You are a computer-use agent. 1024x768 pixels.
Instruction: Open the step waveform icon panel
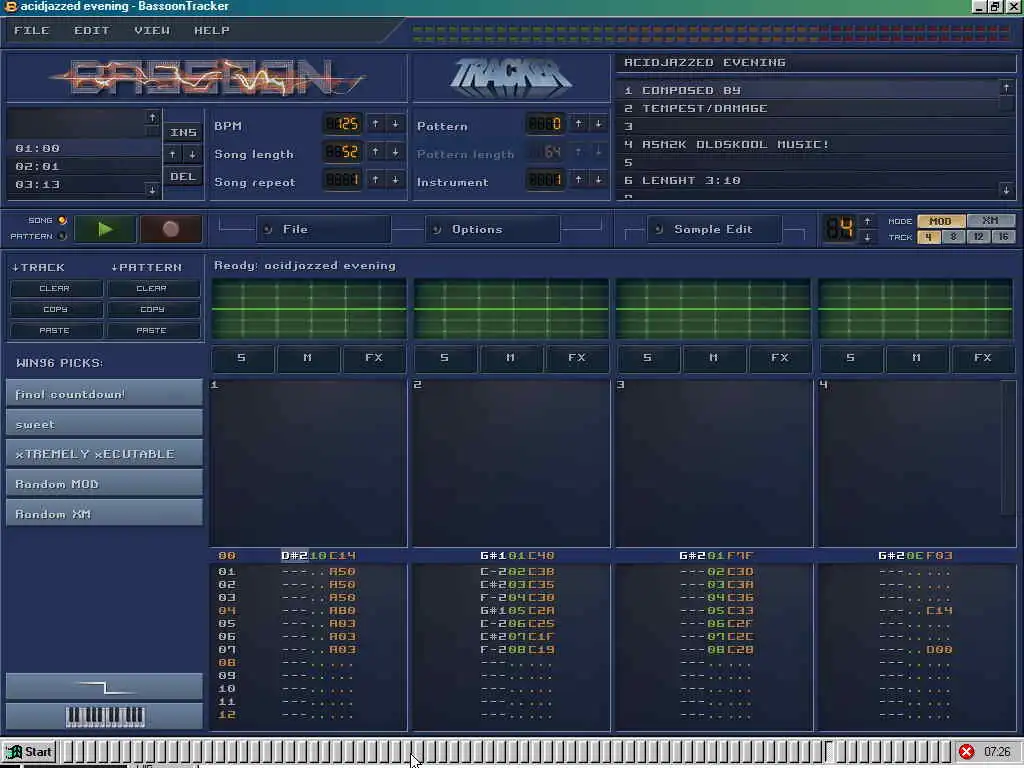[x=104, y=686]
